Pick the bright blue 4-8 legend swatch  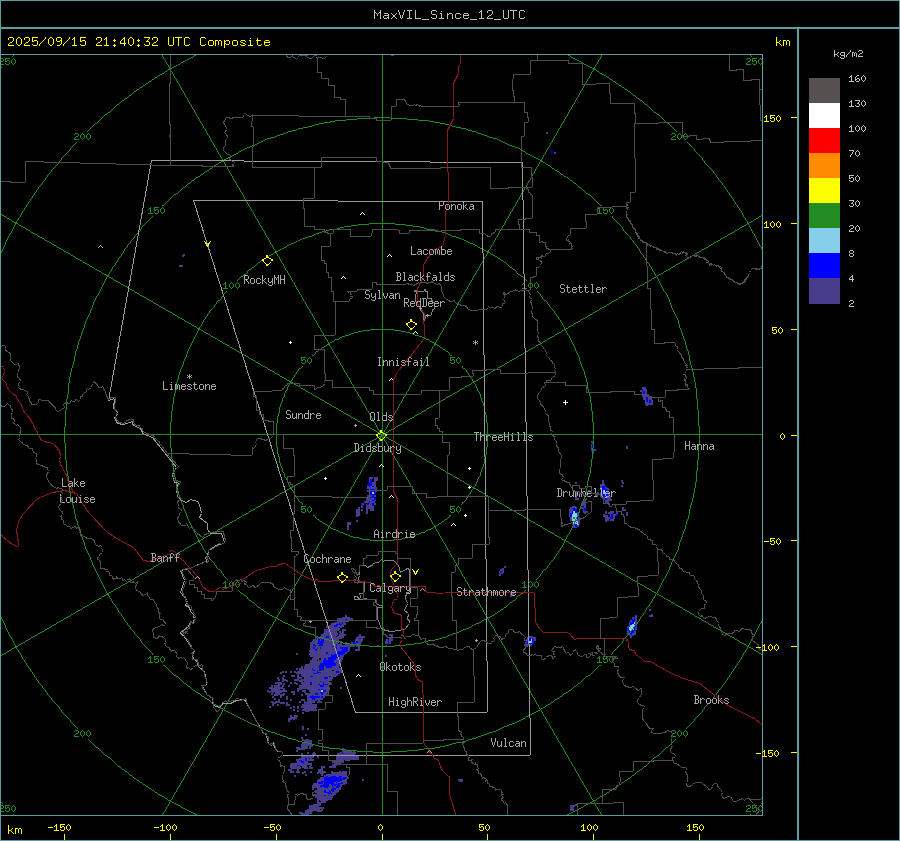824,266
